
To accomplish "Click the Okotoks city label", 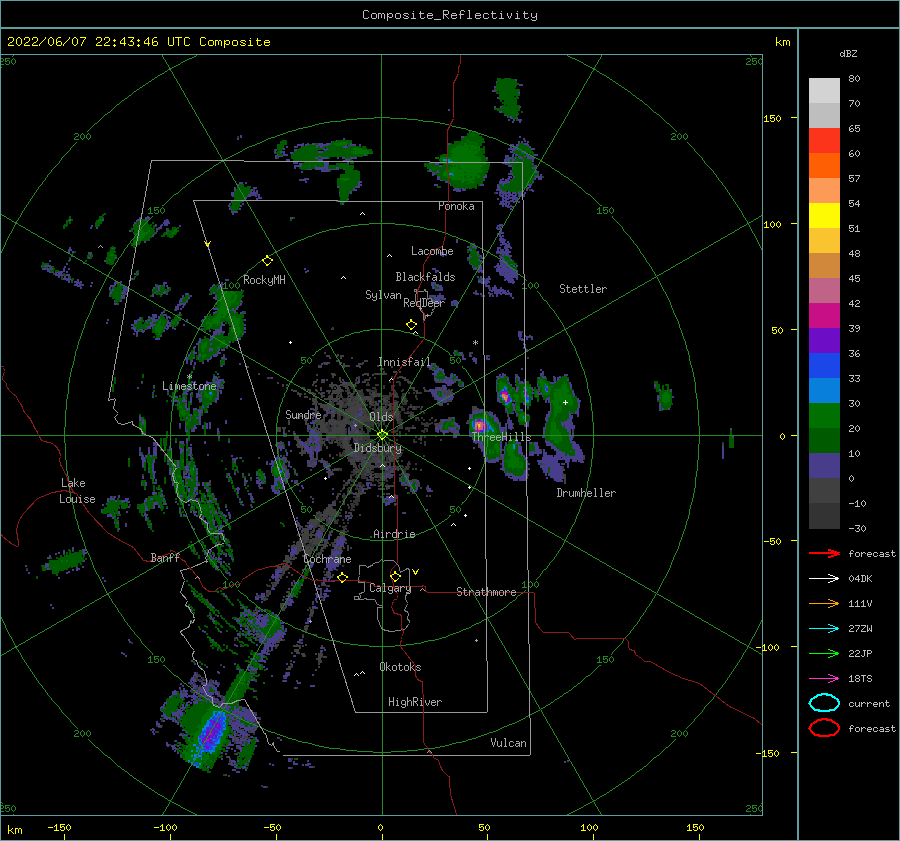I will 401,667.
